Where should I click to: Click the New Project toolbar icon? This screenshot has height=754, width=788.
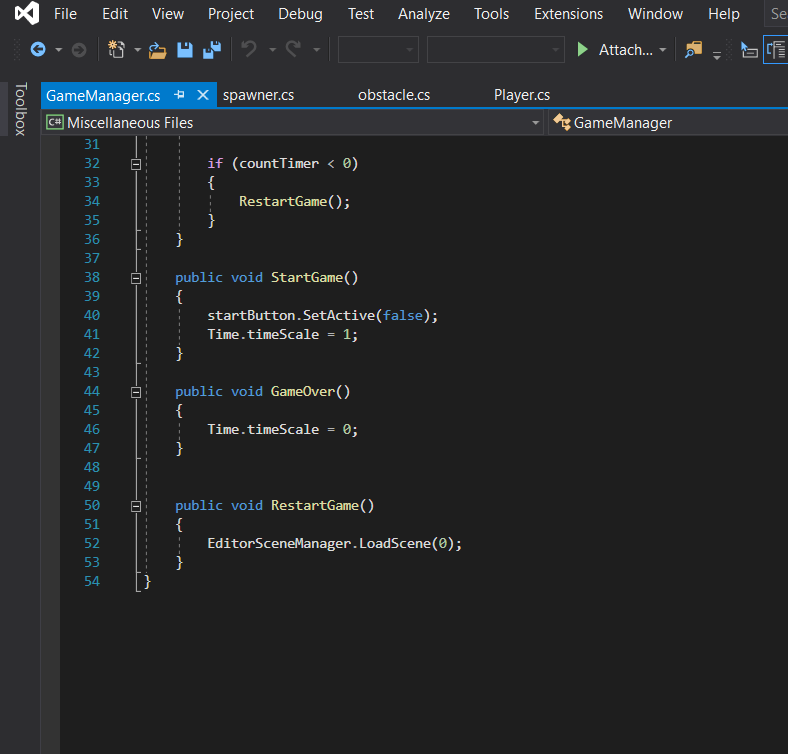pyautogui.click(x=115, y=50)
